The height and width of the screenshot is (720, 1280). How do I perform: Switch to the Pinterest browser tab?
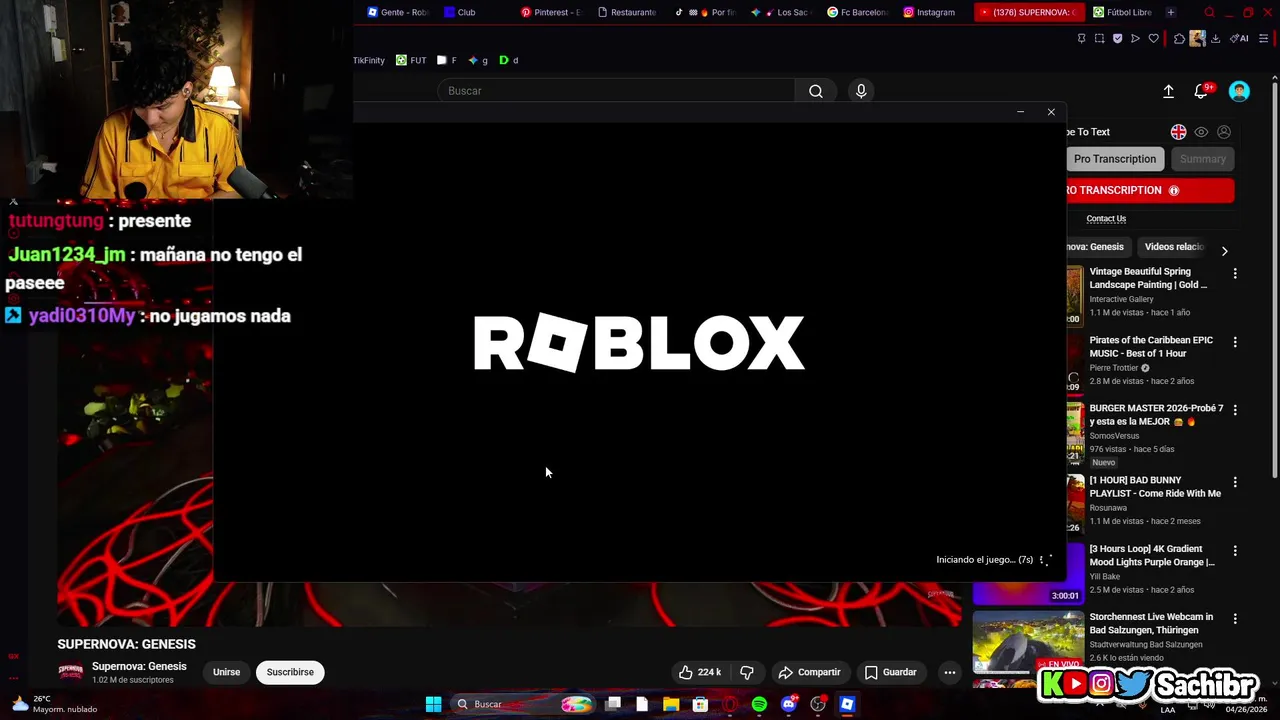coord(551,12)
